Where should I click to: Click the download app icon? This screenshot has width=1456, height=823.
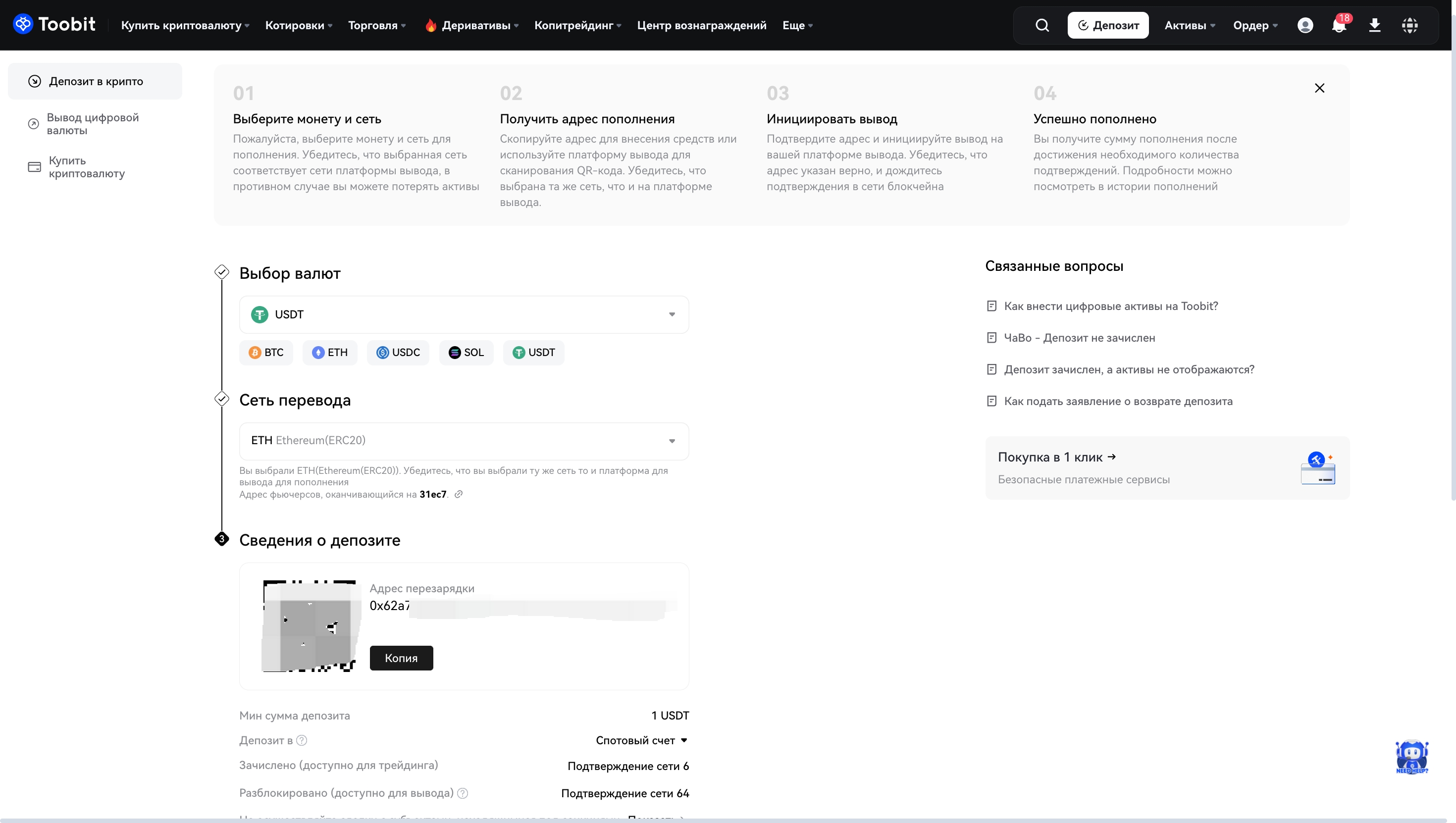click(1375, 25)
